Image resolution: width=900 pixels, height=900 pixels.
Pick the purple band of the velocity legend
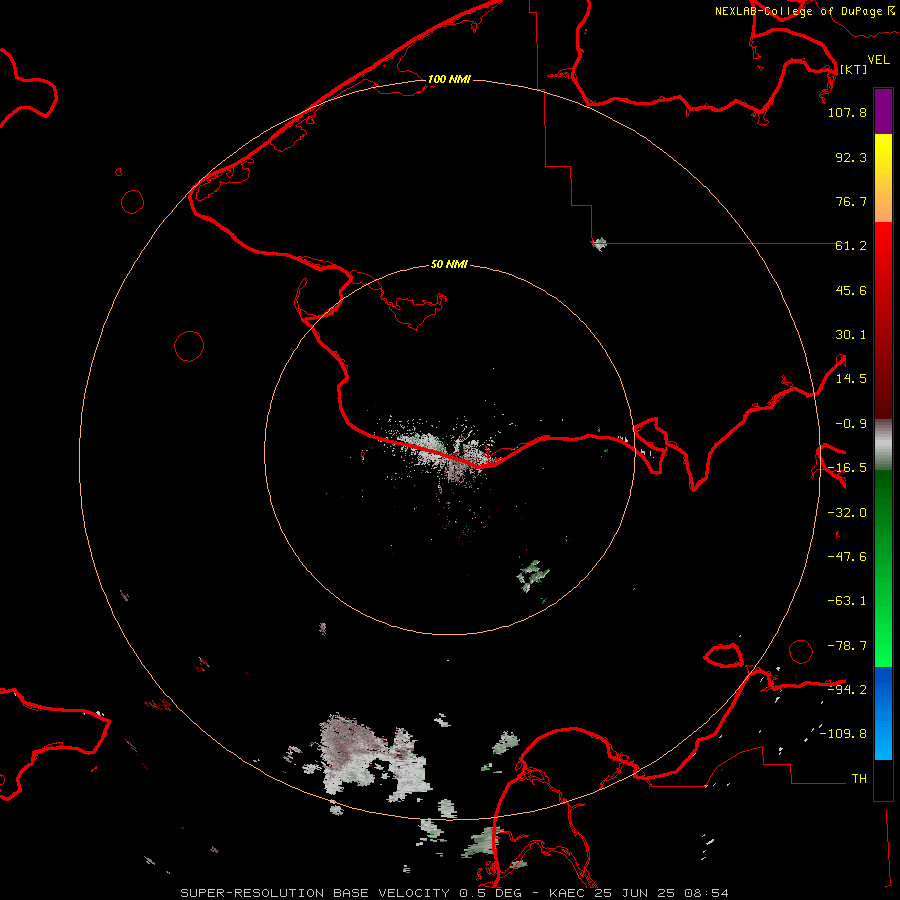click(x=883, y=112)
